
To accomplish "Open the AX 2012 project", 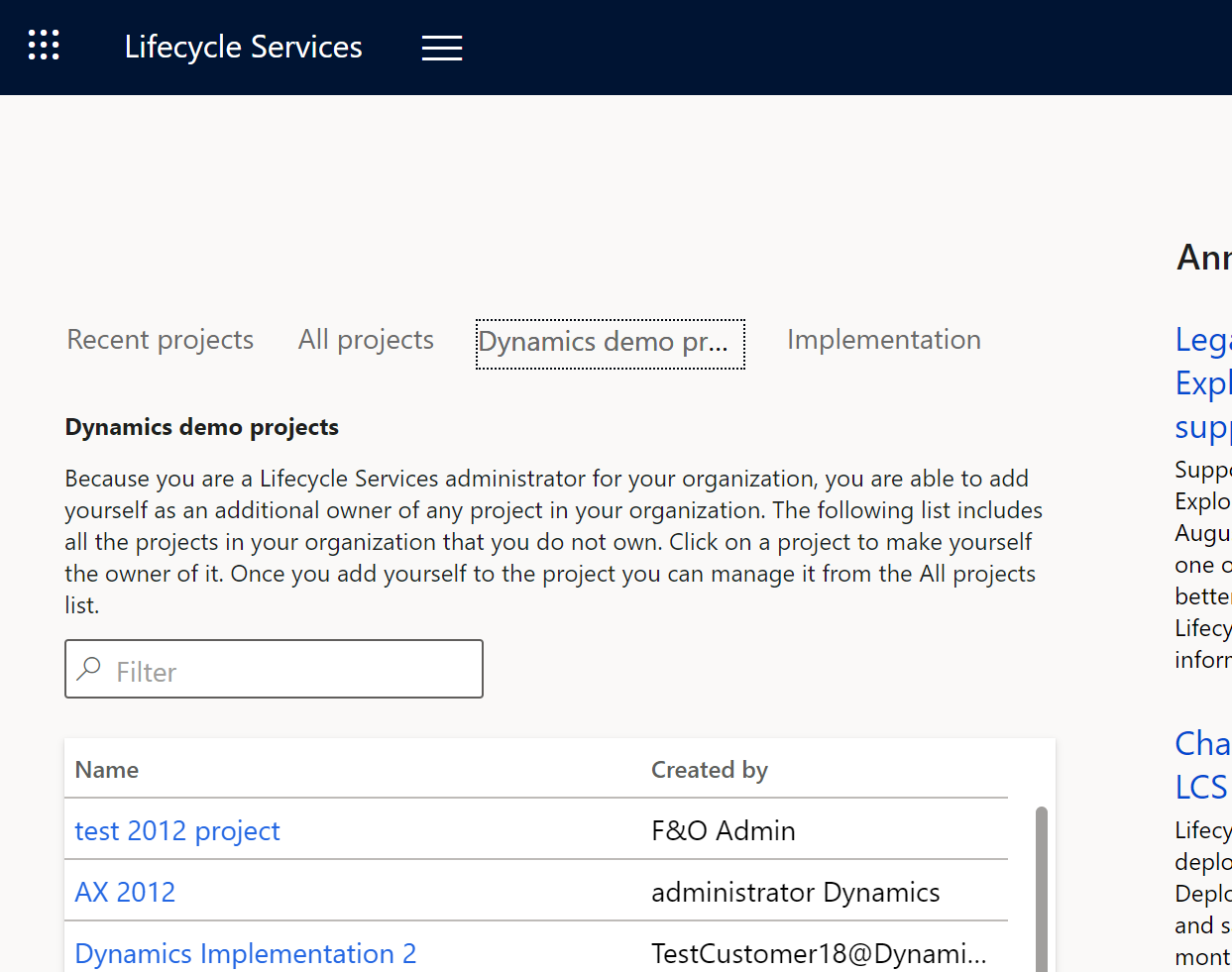I will pyautogui.click(x=125, y=892).
